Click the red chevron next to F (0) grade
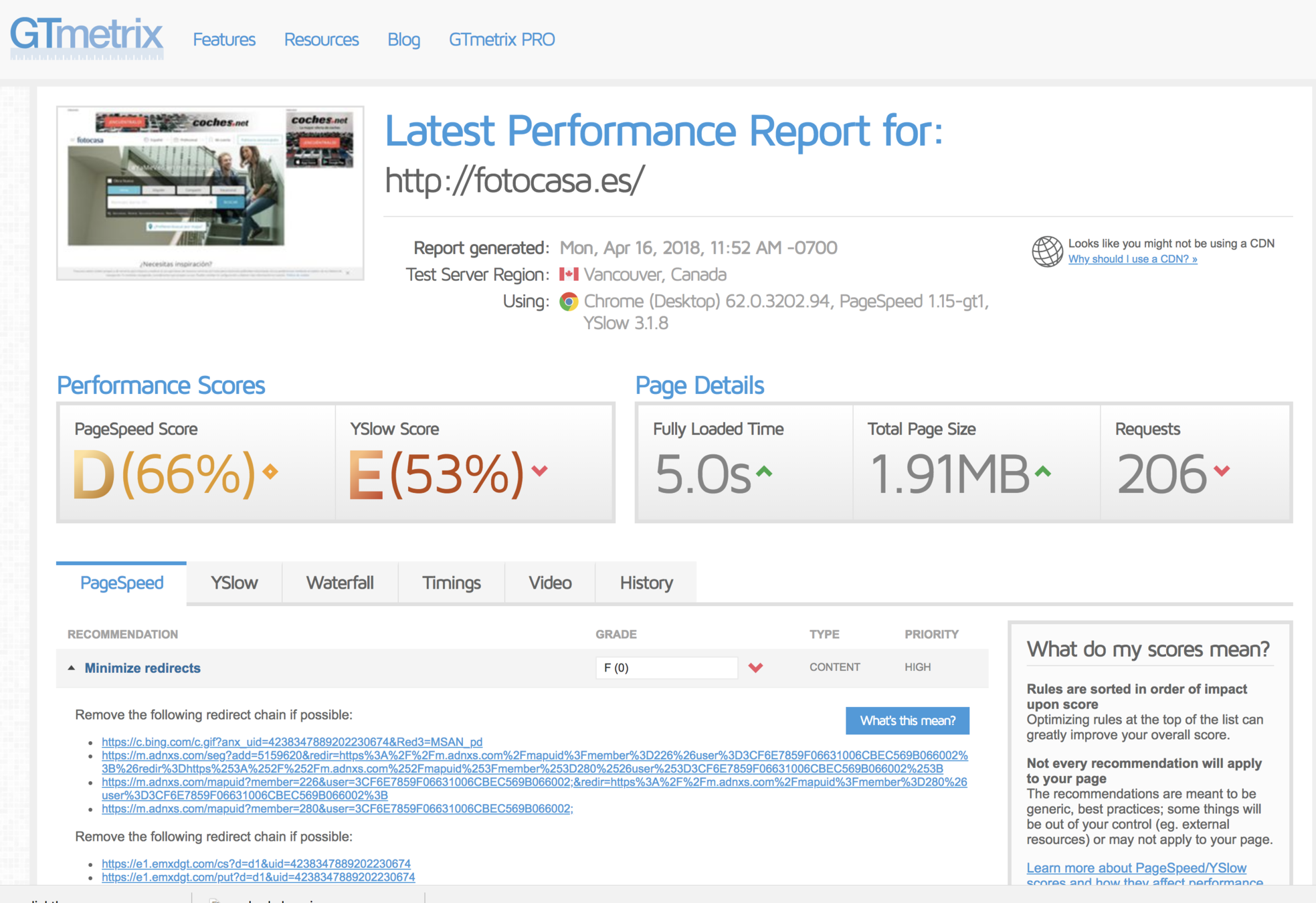 (x=756, y=668)
